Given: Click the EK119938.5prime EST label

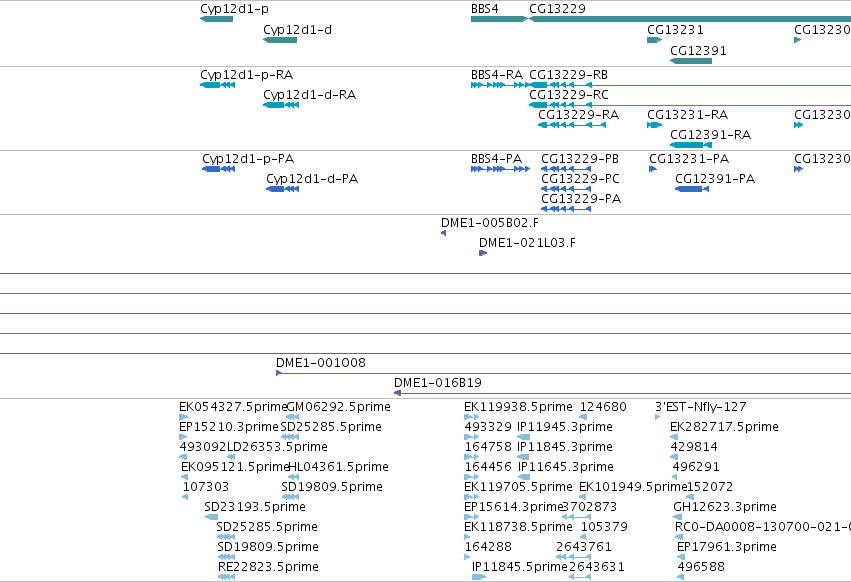Looking at the screenshot, I should tap(518, 407).
